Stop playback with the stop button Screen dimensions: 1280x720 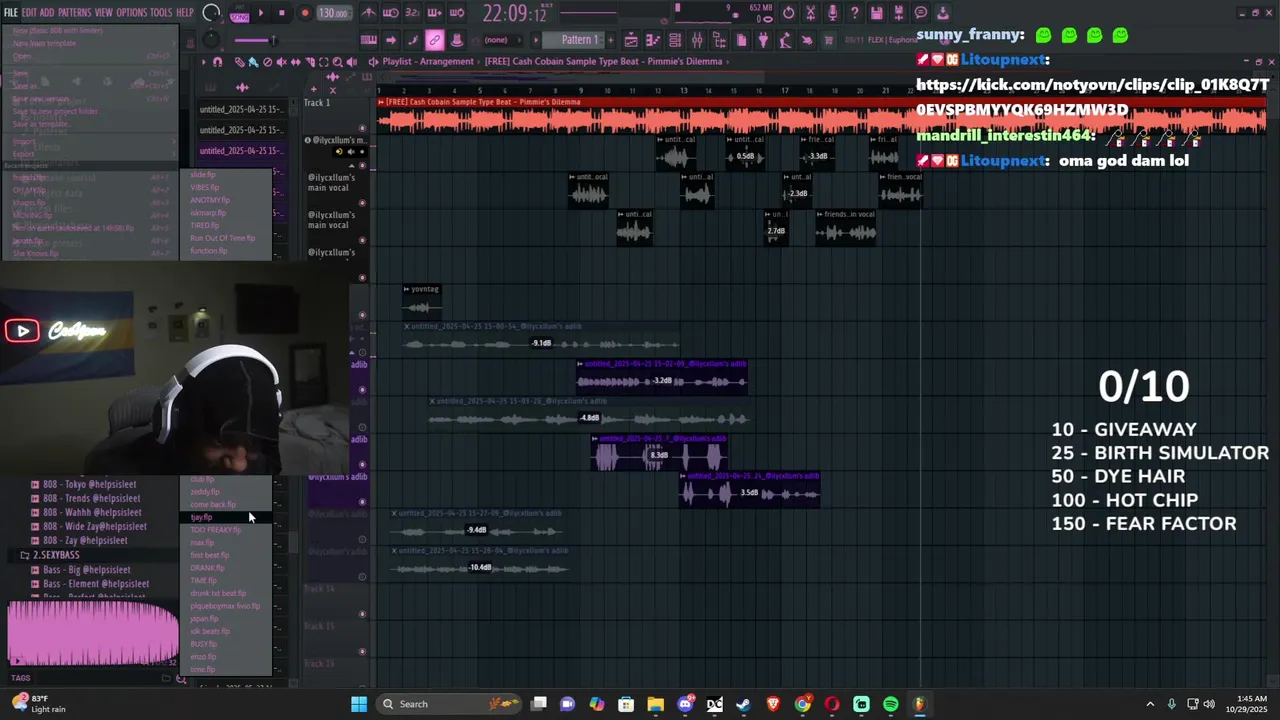tap(282, 14)
